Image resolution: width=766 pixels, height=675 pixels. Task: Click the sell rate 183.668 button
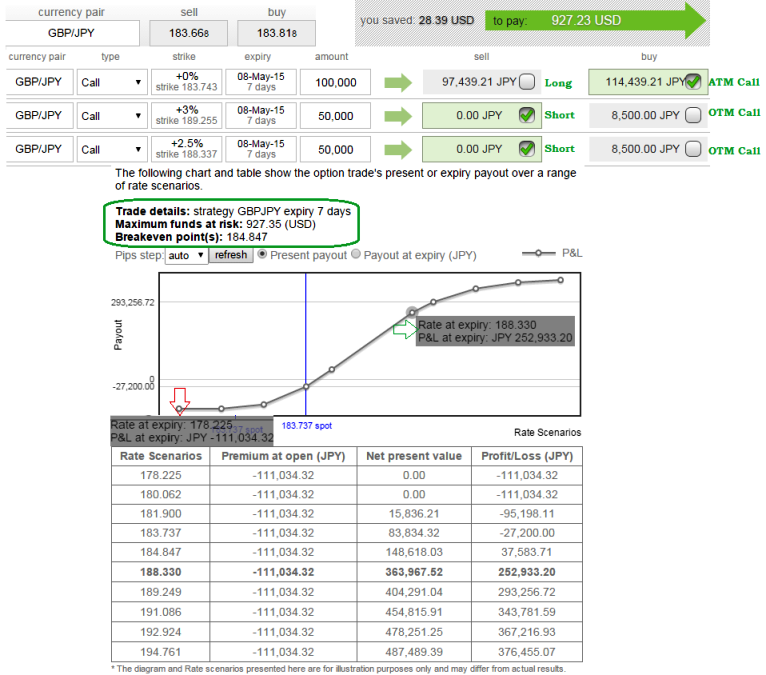pos(189,33)
